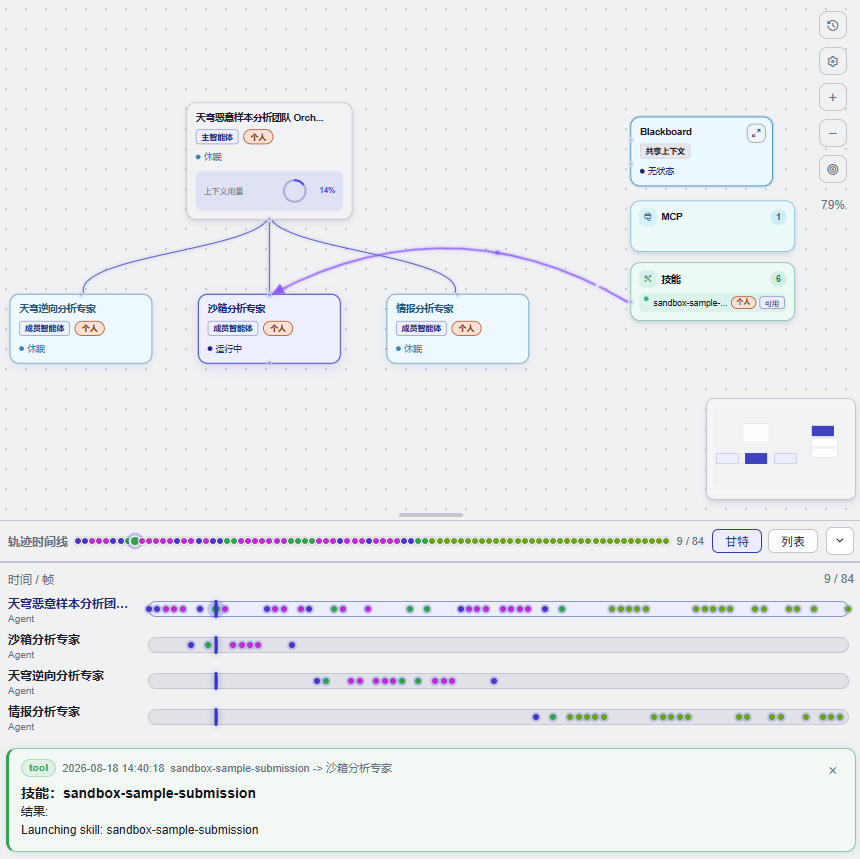Image resolution: width=860 pixels, height=859 pixels.
Task: Click the fit-view target icon
Action: (x=833, y=169)
